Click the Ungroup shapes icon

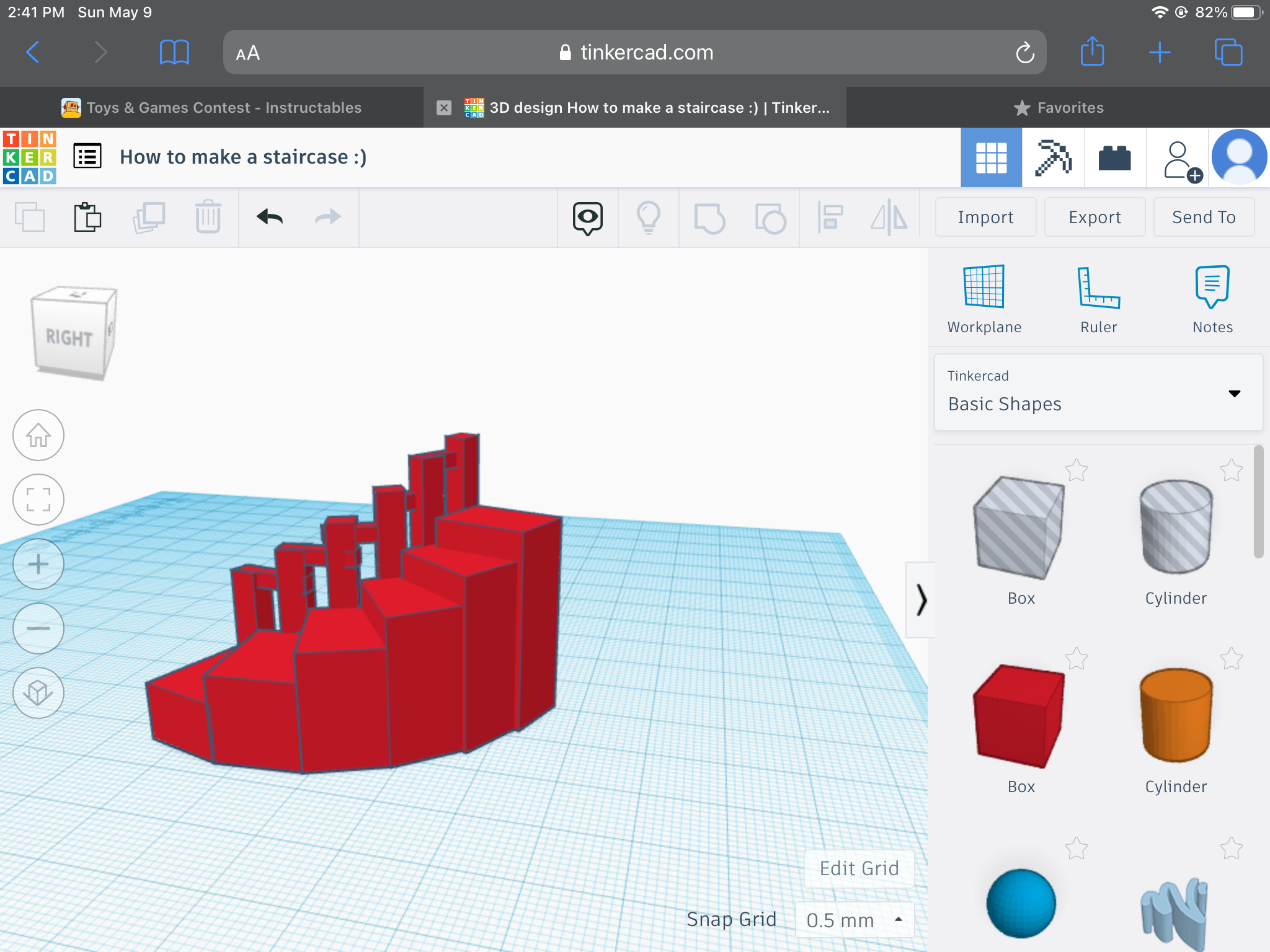pos(770,218)
